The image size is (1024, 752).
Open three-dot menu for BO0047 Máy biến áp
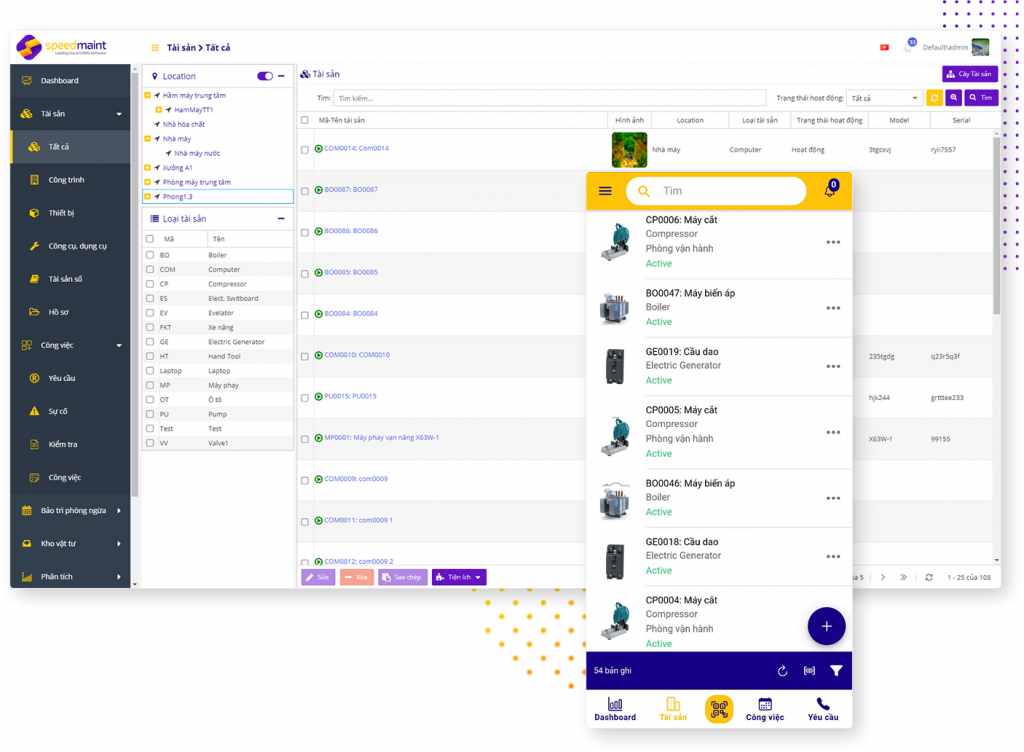point(833,308)
